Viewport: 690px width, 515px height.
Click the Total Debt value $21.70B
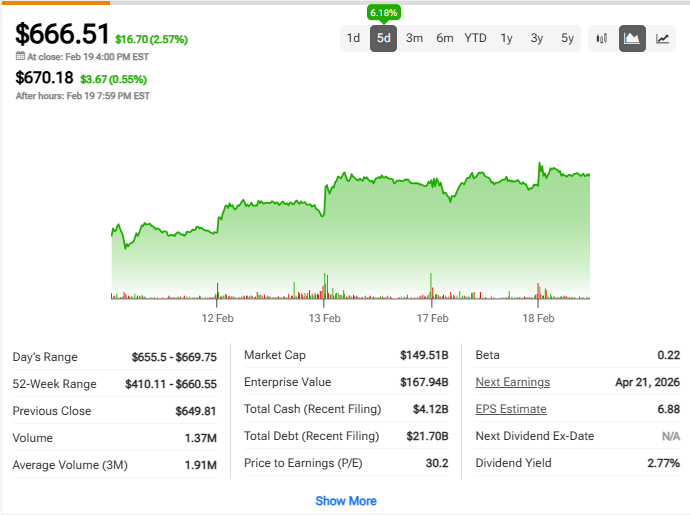tap(427, 436)
